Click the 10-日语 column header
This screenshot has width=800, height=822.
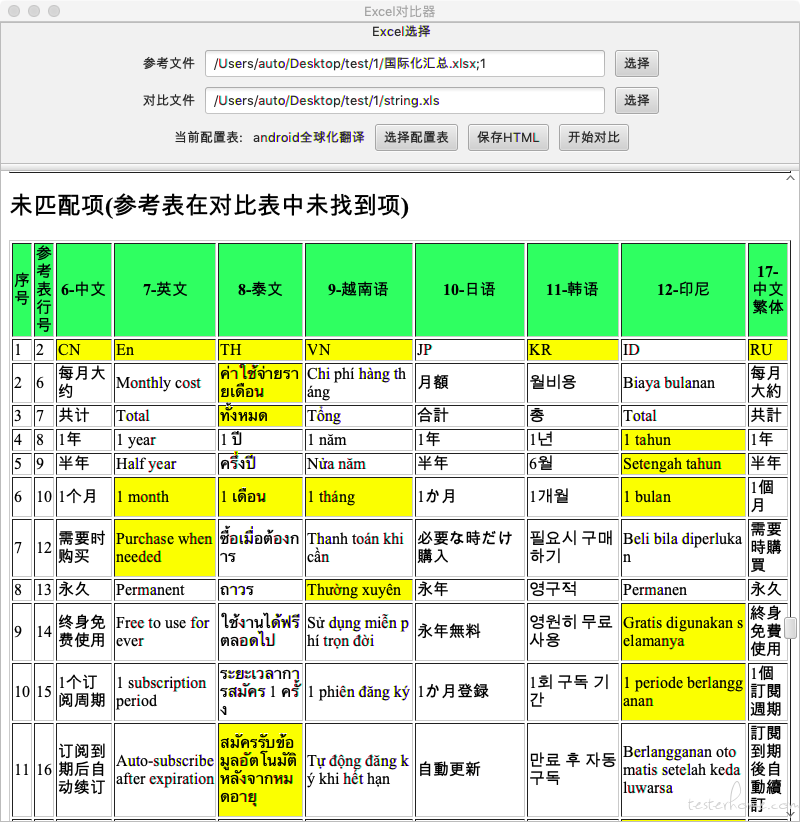tap(470, 289)
